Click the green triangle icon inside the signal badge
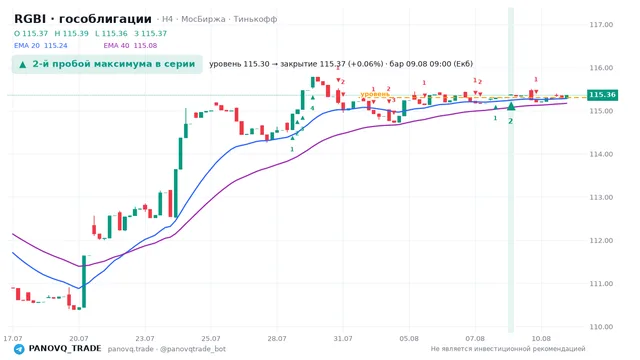Viewport: 640px width, 360px height. [x=23, y=64]
